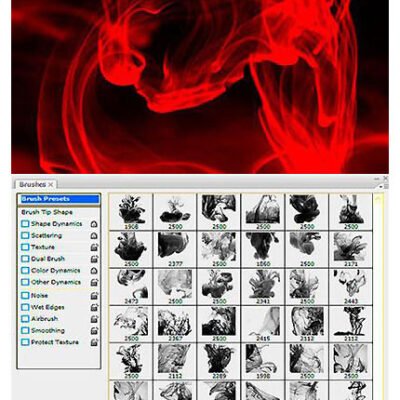Open Color Dynamics settings by its label
Image resolution: width=400 pixels, height=400 pixels.
[x=55, y=270]
